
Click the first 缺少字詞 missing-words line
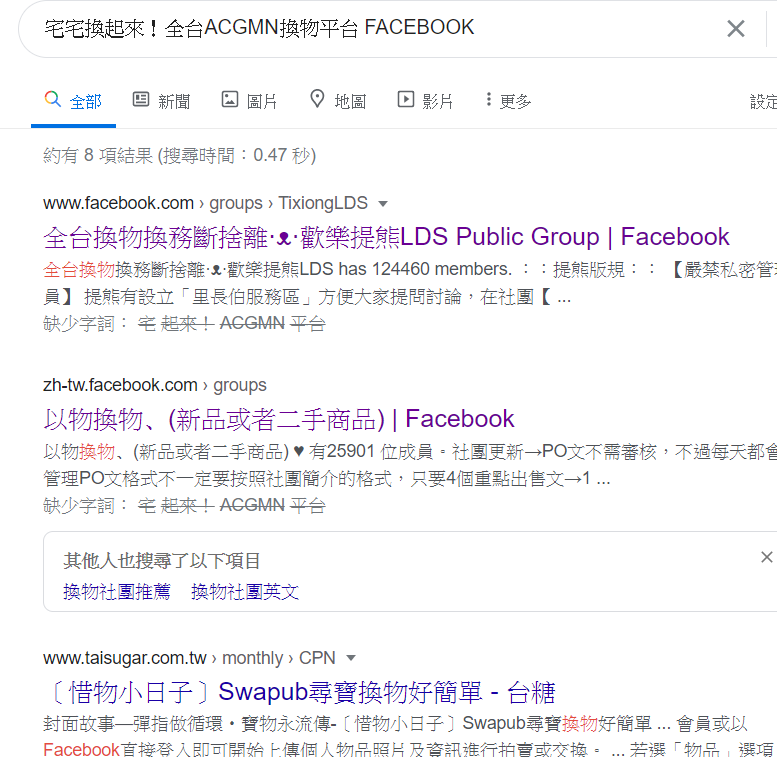tap(184, 324)
